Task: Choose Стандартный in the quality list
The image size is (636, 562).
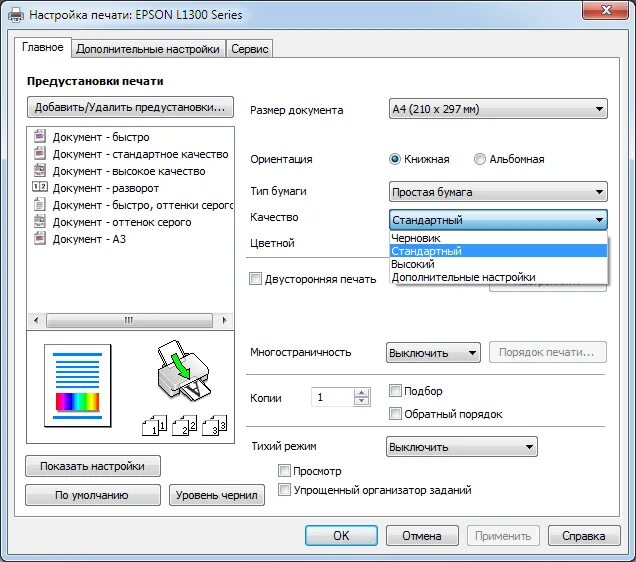Action: click(x=498, y=251)
